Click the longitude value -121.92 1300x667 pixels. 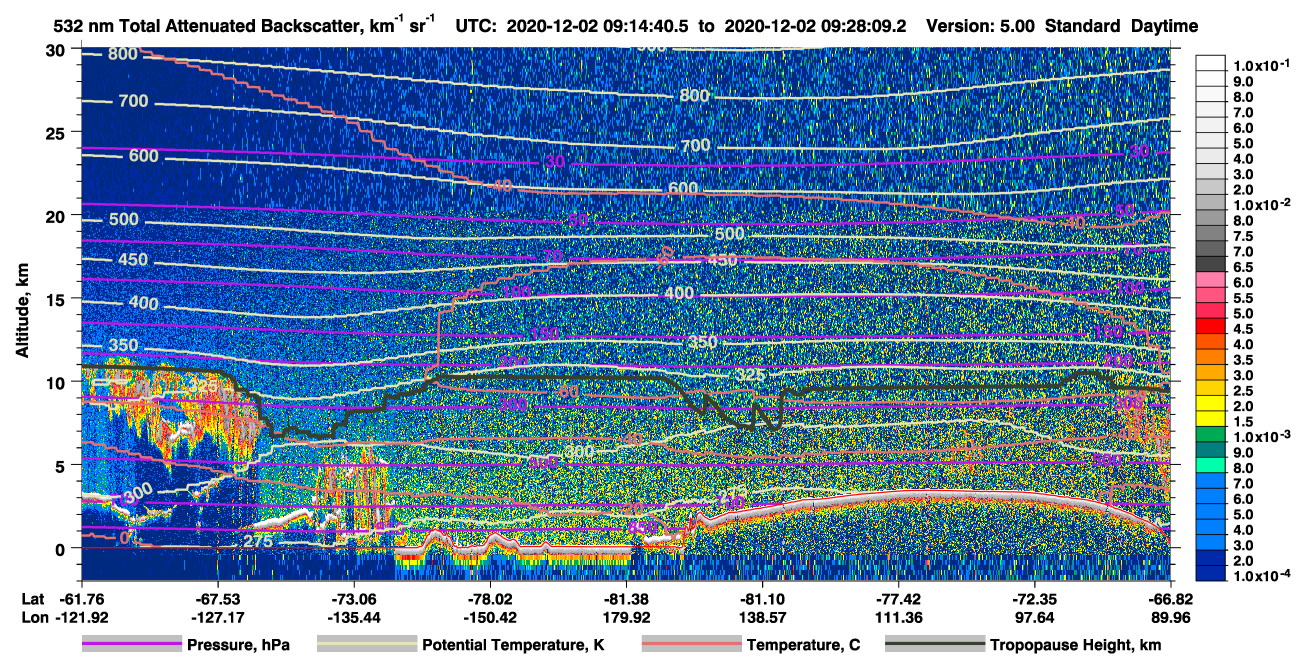(81, 617)
